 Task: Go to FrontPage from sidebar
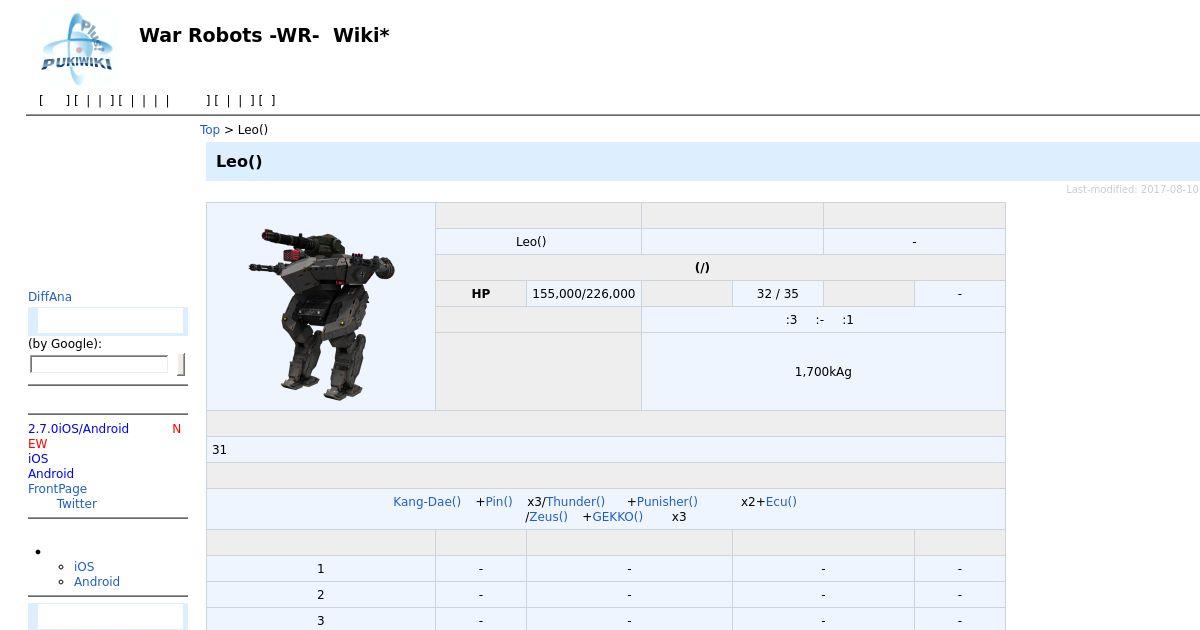point(57,489)
